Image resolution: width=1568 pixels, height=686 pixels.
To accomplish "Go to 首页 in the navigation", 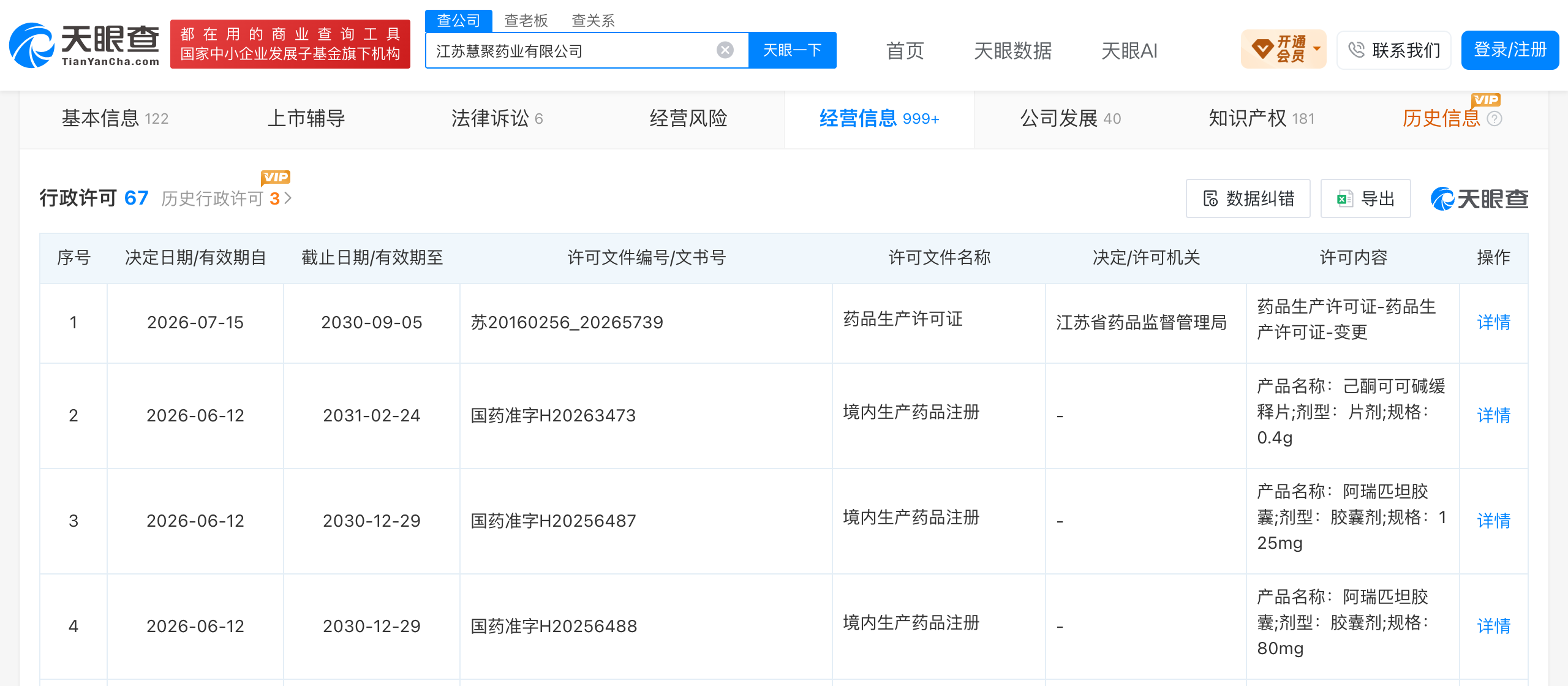I will pos(905,51).
